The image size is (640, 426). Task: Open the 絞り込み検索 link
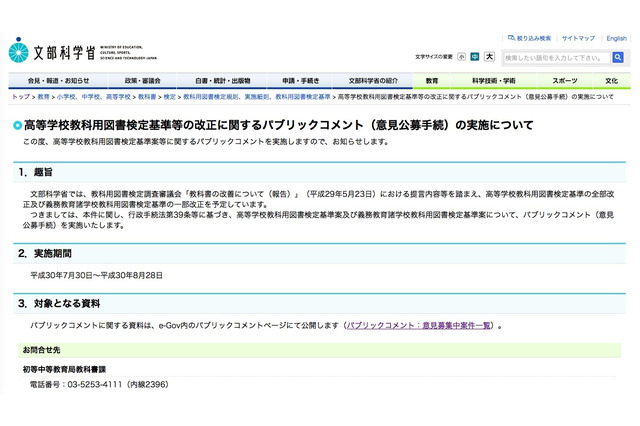pyautogui.click(x=529, y=38)
